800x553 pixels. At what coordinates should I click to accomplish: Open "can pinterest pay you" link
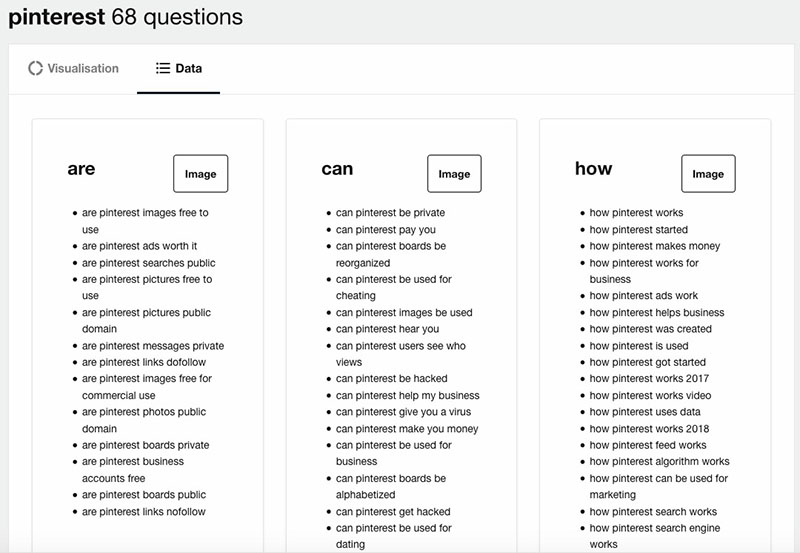385,230
